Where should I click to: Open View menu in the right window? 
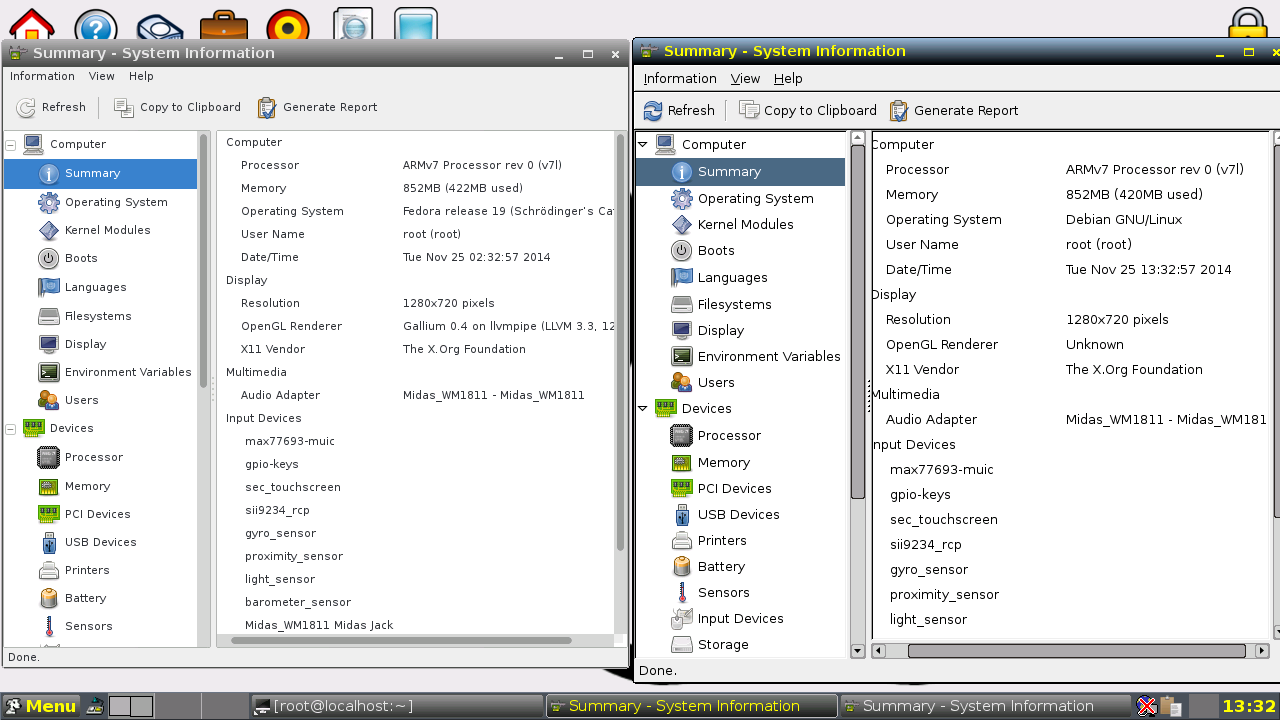(x=745, y=78)
